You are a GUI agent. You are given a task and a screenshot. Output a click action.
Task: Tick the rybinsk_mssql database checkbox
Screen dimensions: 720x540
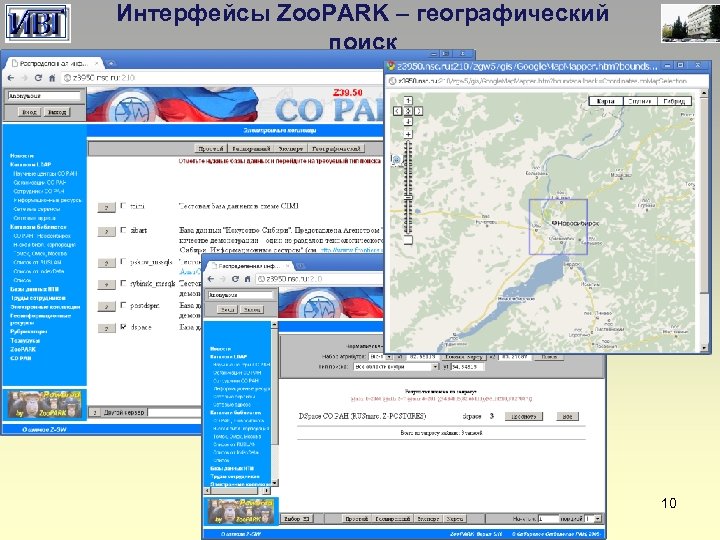123,283
